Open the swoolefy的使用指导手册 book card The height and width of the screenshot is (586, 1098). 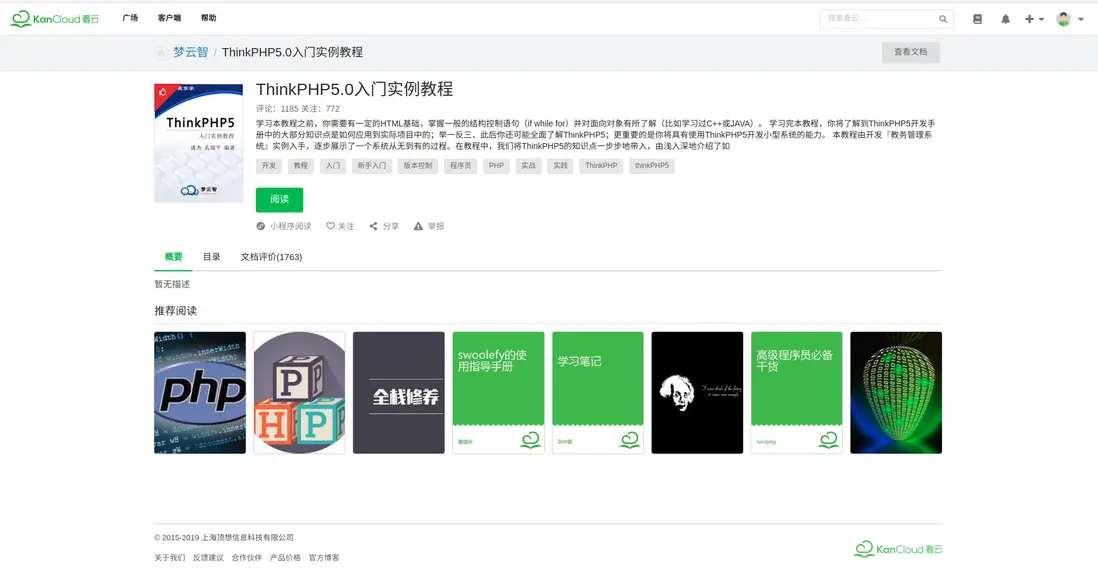[x=498, y=393]
